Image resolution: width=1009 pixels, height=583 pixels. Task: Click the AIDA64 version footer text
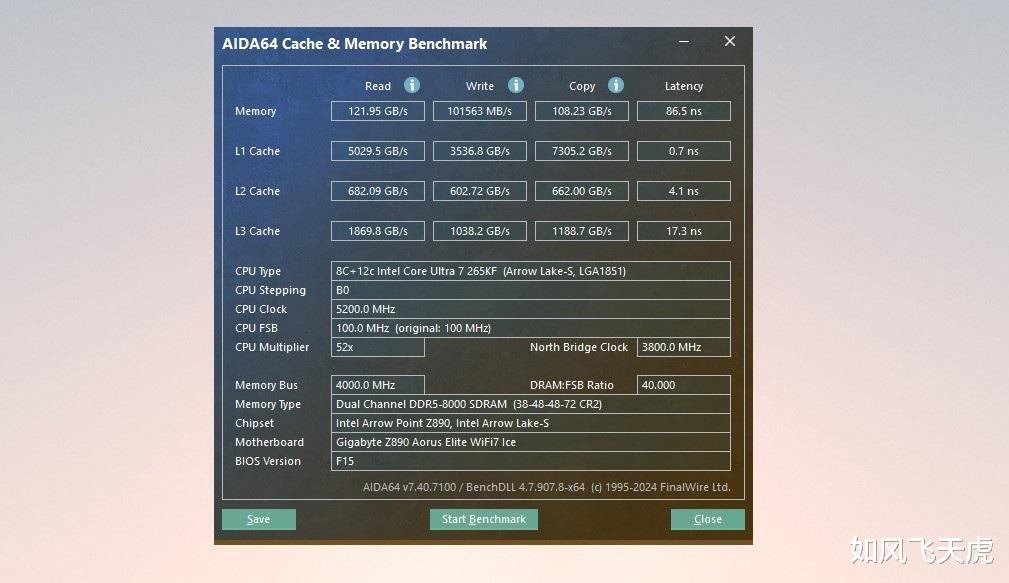pos(546,487)
